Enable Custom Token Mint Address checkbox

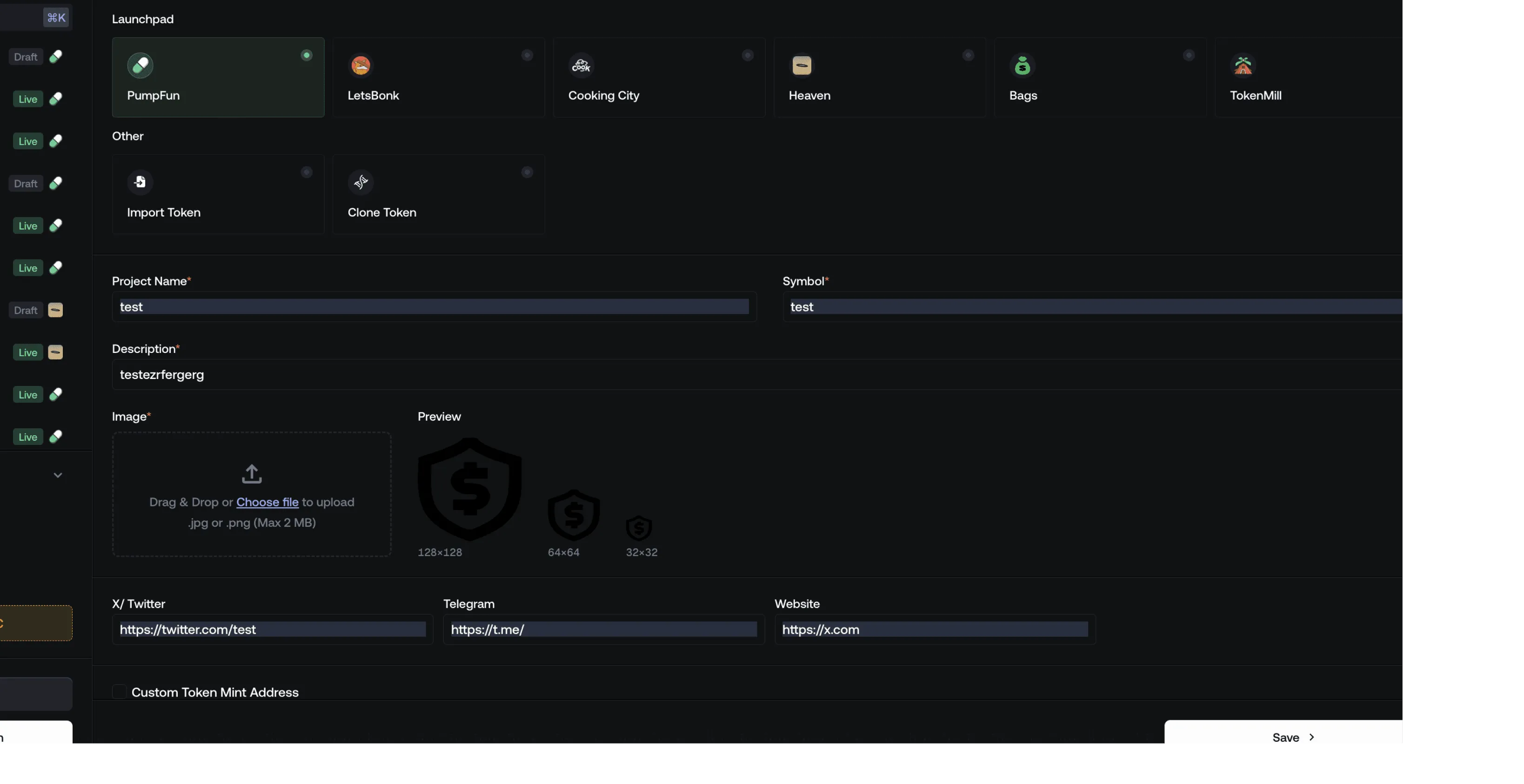pyautogui.click(x=119, y=692)
